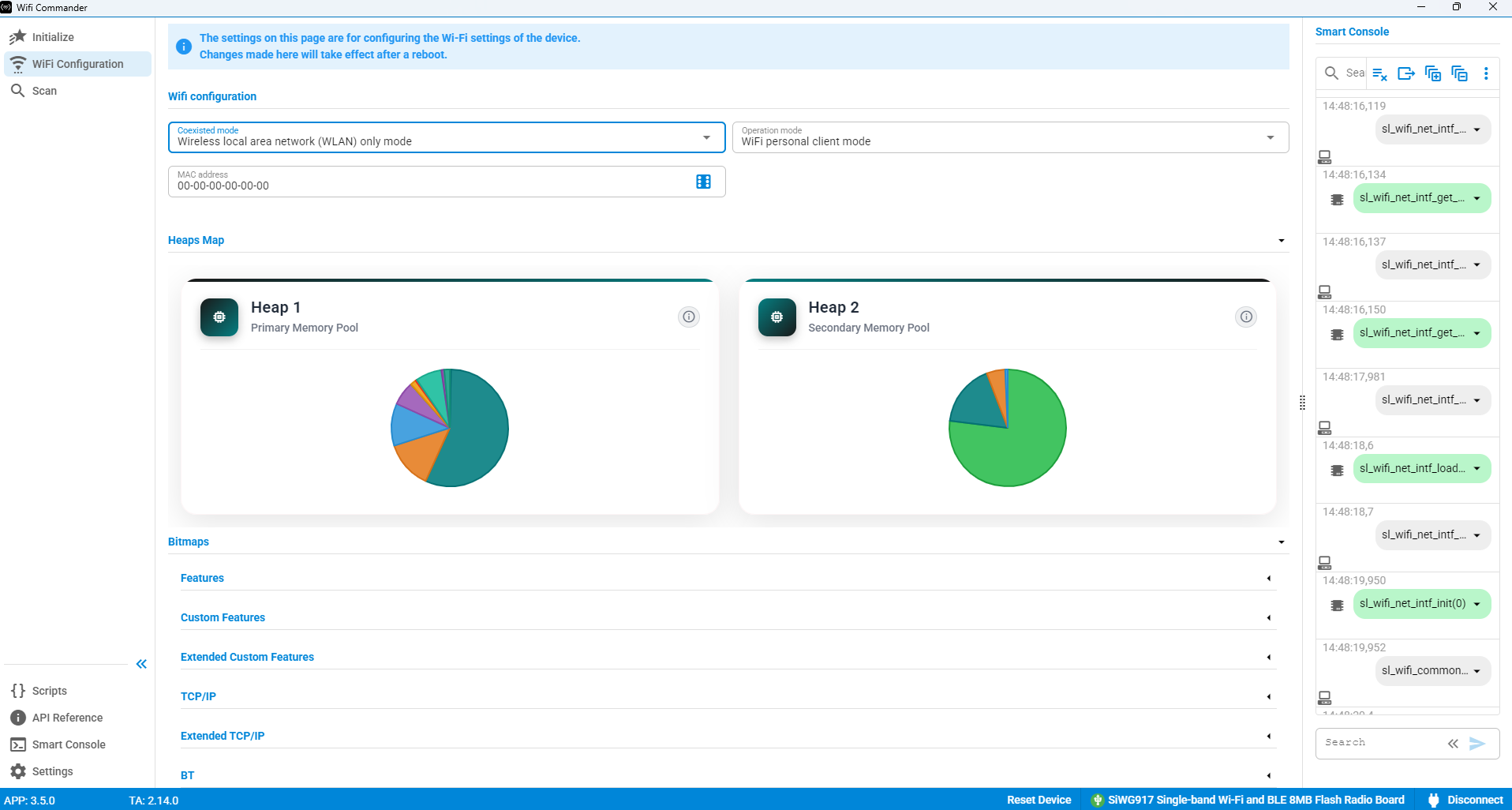Image resolution: width=1512 pixels, height=810 pixels.
Task: Click the Settings gear icon
Action: tap(18, 771)
